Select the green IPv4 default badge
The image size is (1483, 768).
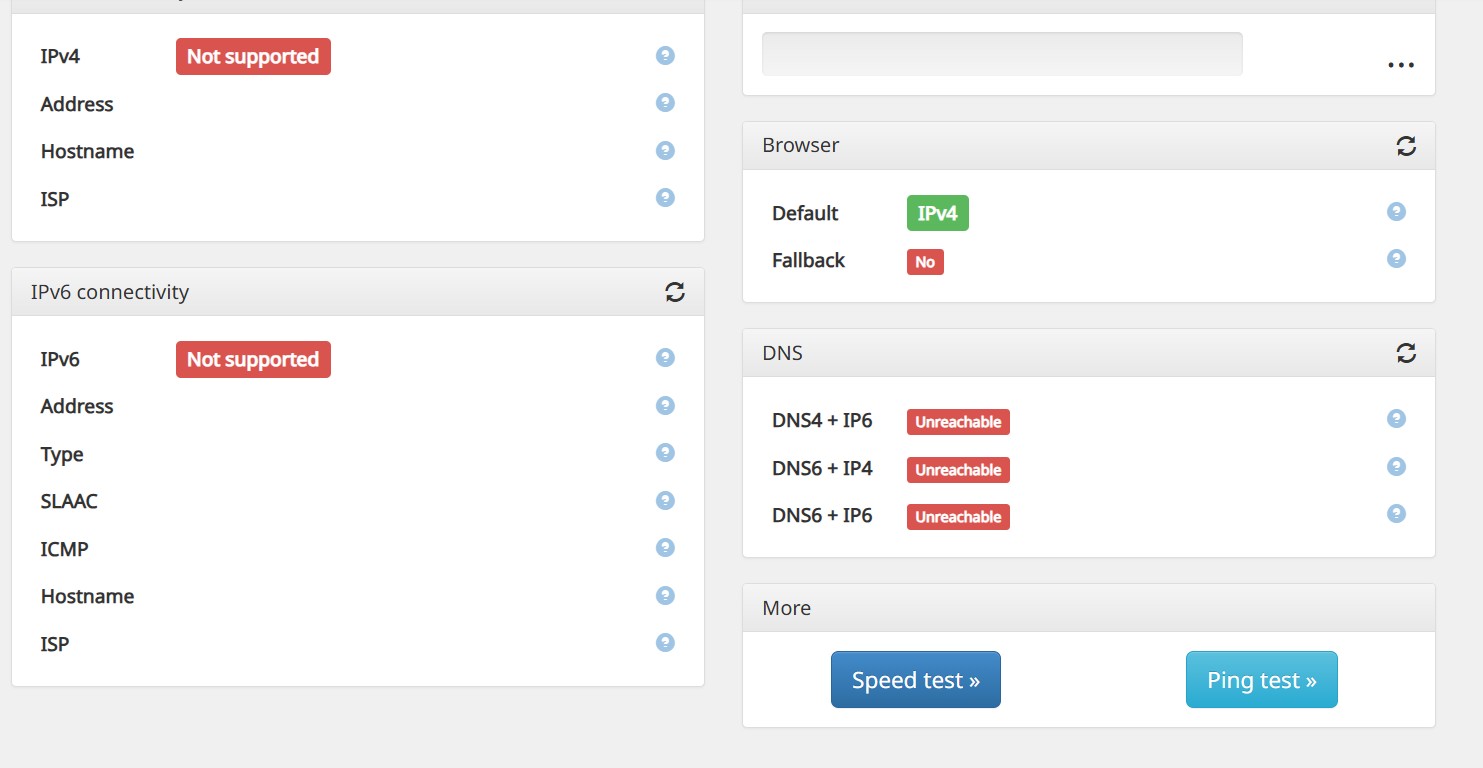pos(937,214)
